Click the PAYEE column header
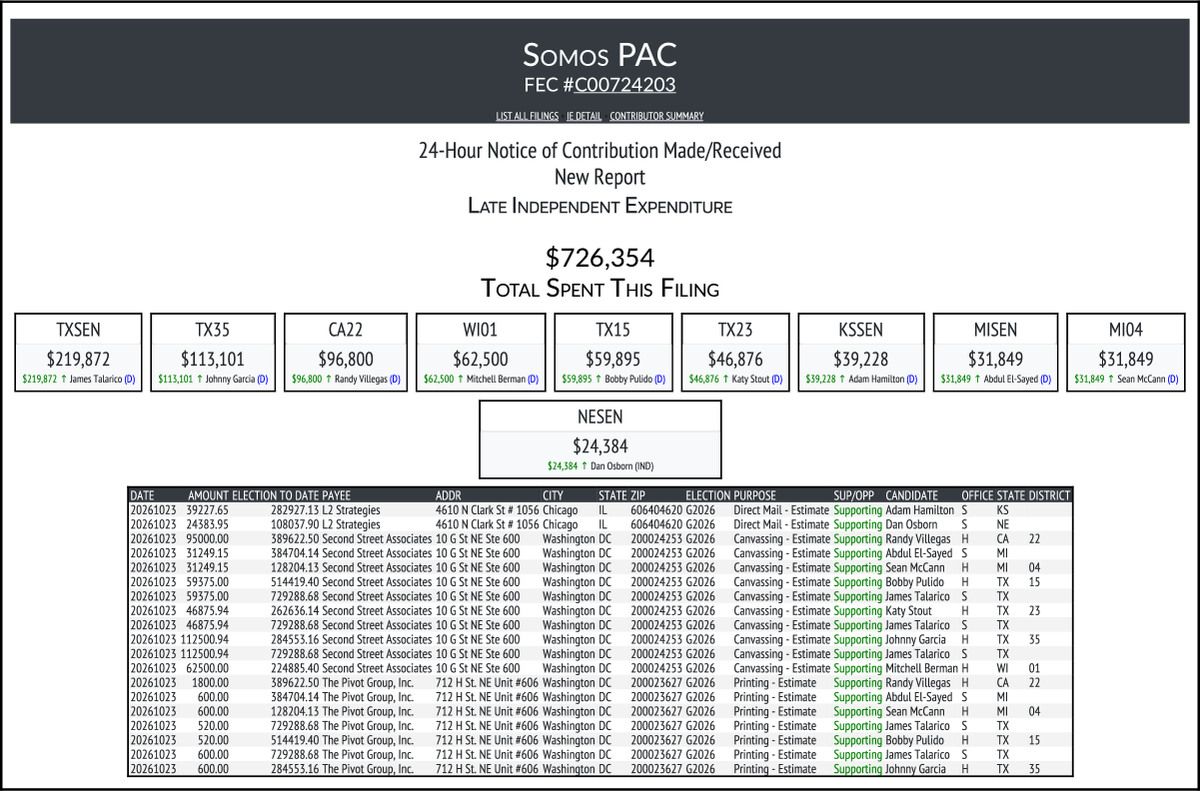 click(x=336, y=495)
